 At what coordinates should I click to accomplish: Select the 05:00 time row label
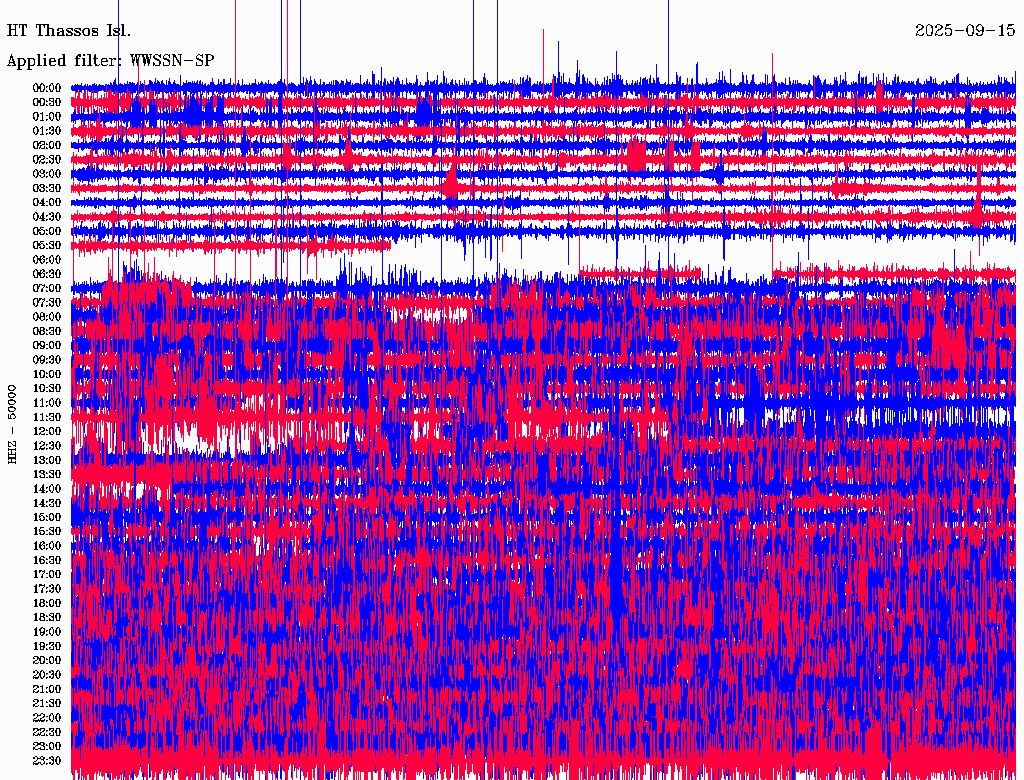tap(47, 231)
